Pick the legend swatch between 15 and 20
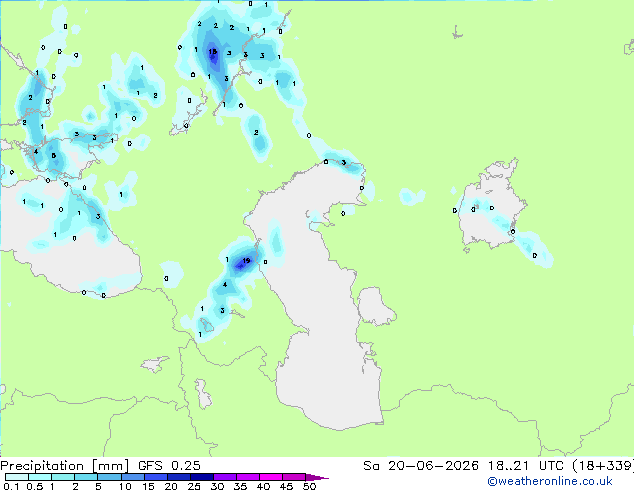The height and width of the screenshot is (490, 634). pyautogui.click(x=156, y=477)
